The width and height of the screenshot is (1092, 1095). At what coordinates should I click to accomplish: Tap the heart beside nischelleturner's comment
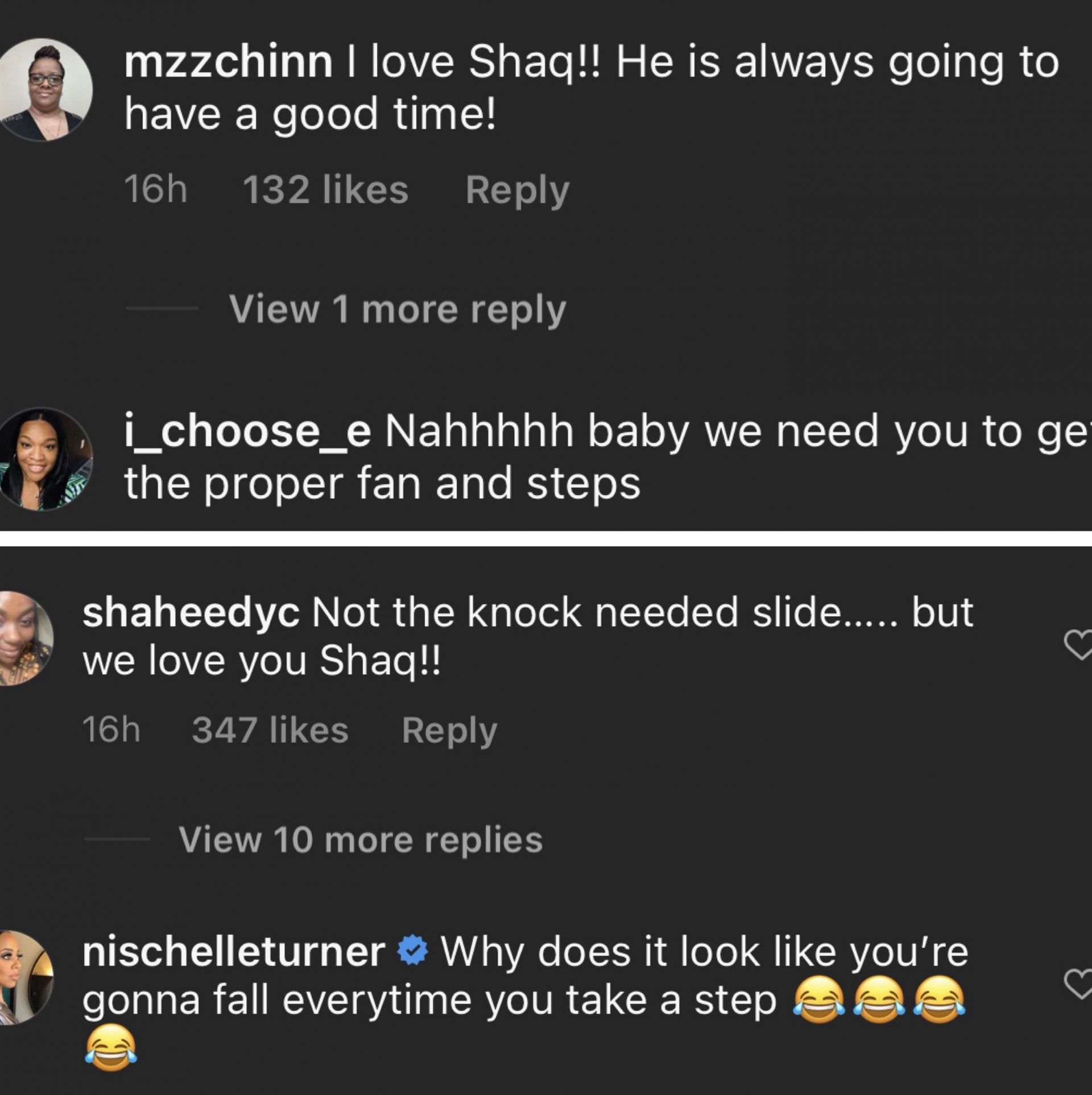pos(1078,985)
